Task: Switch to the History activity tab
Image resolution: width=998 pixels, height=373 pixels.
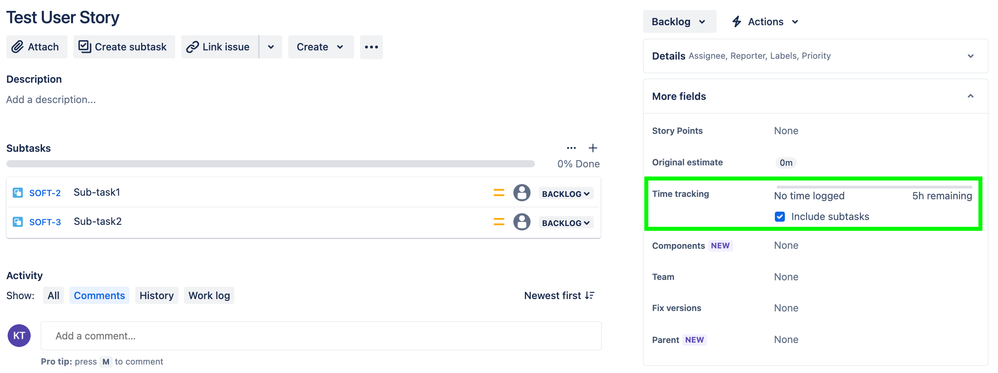Action: click(157, 295)
